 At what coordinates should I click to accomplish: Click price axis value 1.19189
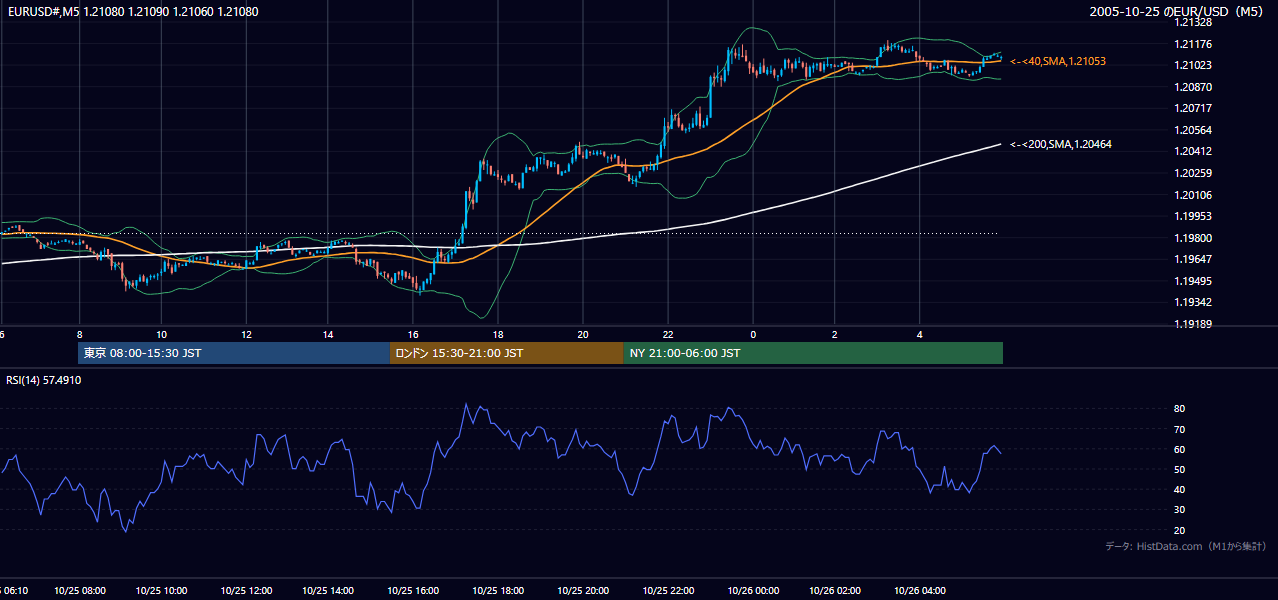pos(1194,324)
